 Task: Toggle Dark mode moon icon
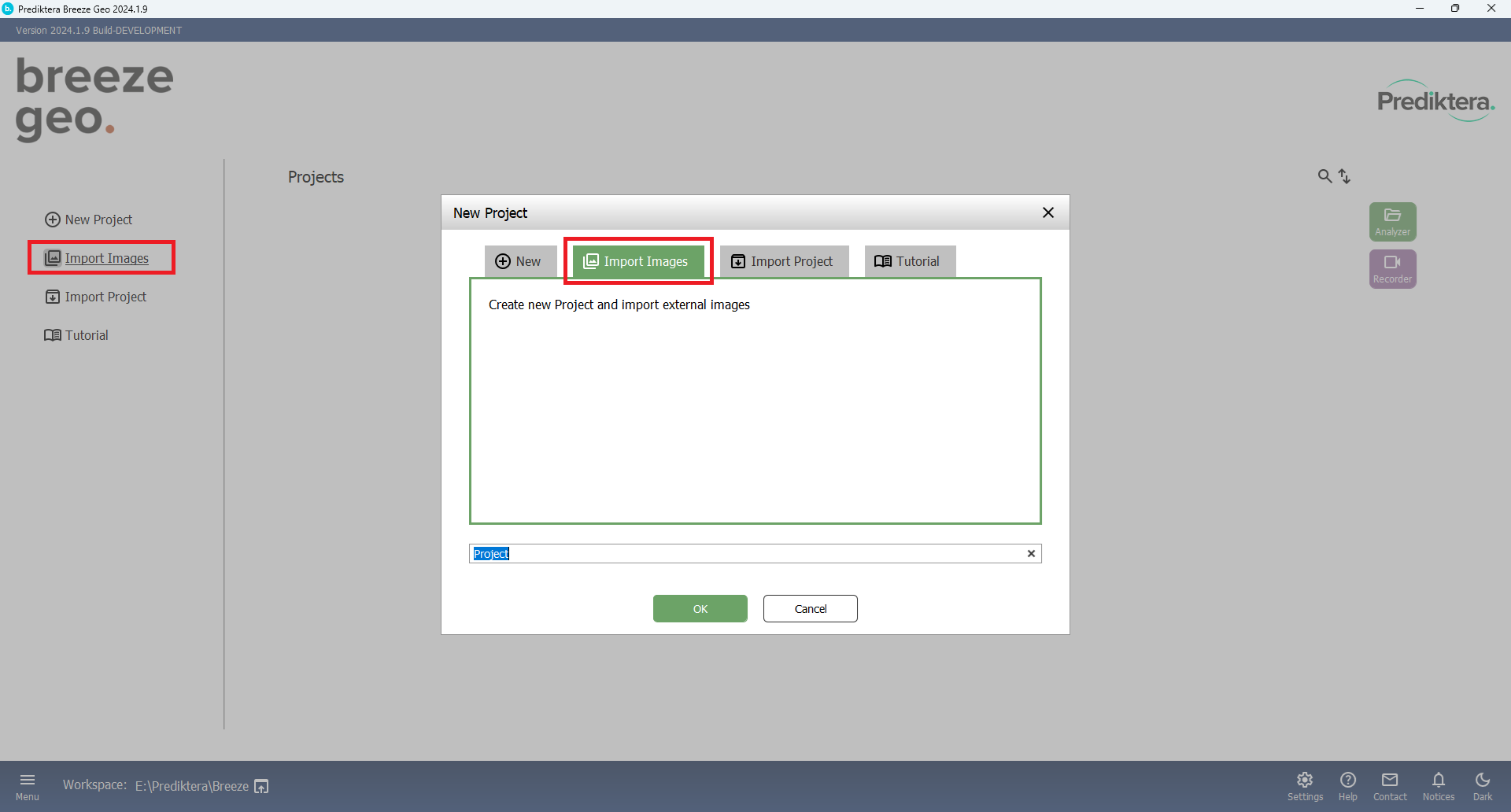pos(1483,785)
